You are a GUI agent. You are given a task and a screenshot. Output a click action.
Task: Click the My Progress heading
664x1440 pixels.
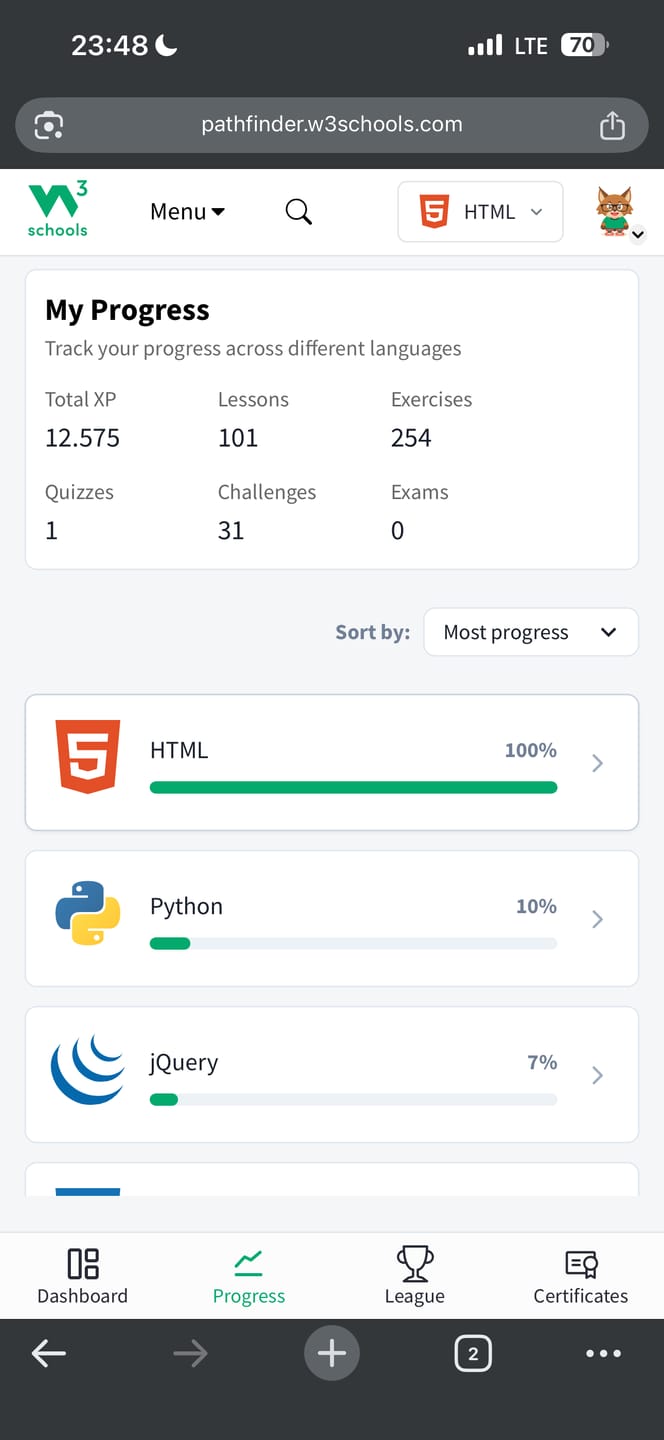pos(127,310)
